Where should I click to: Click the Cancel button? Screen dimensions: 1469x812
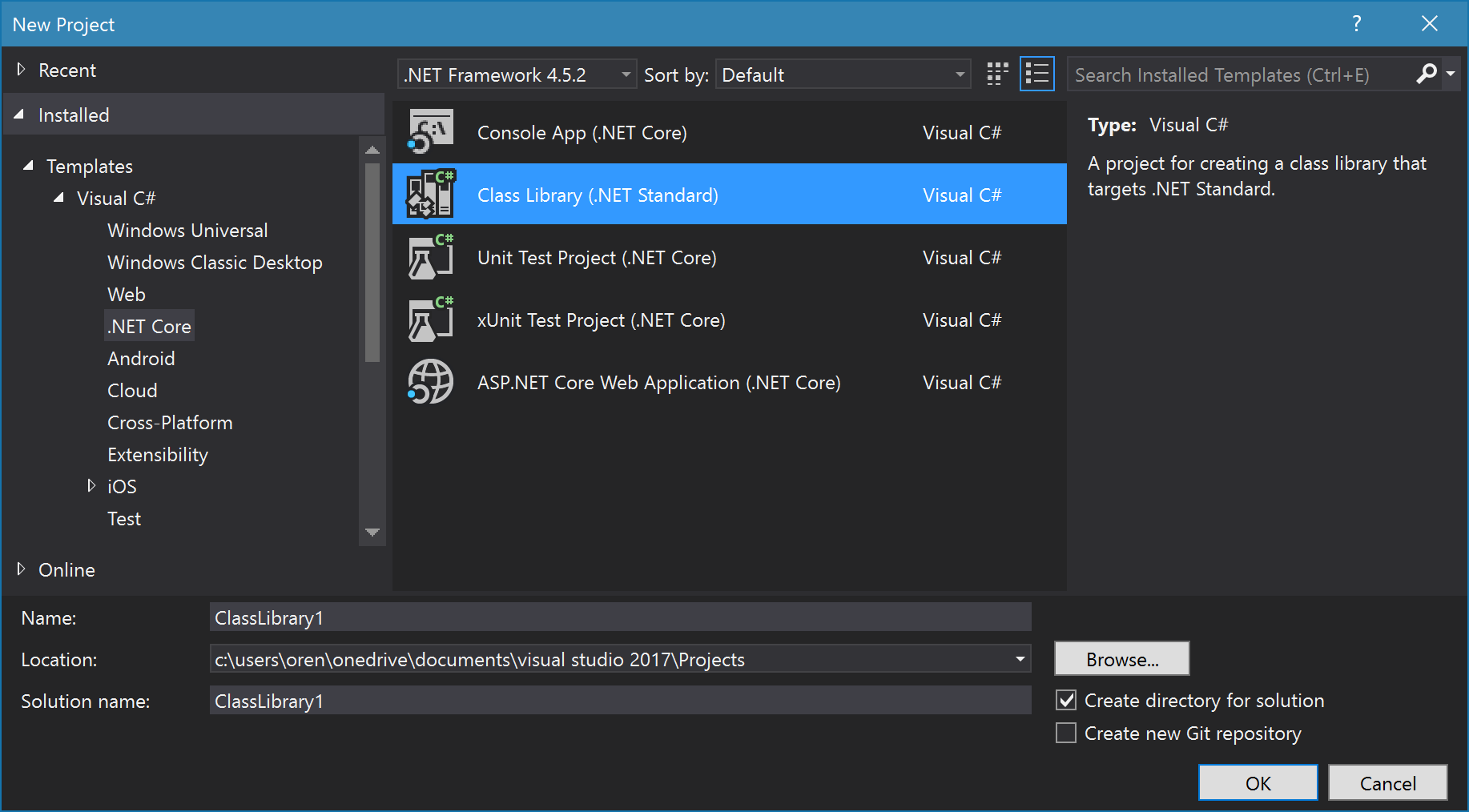pyautogui.click(x=1388, y=782)
